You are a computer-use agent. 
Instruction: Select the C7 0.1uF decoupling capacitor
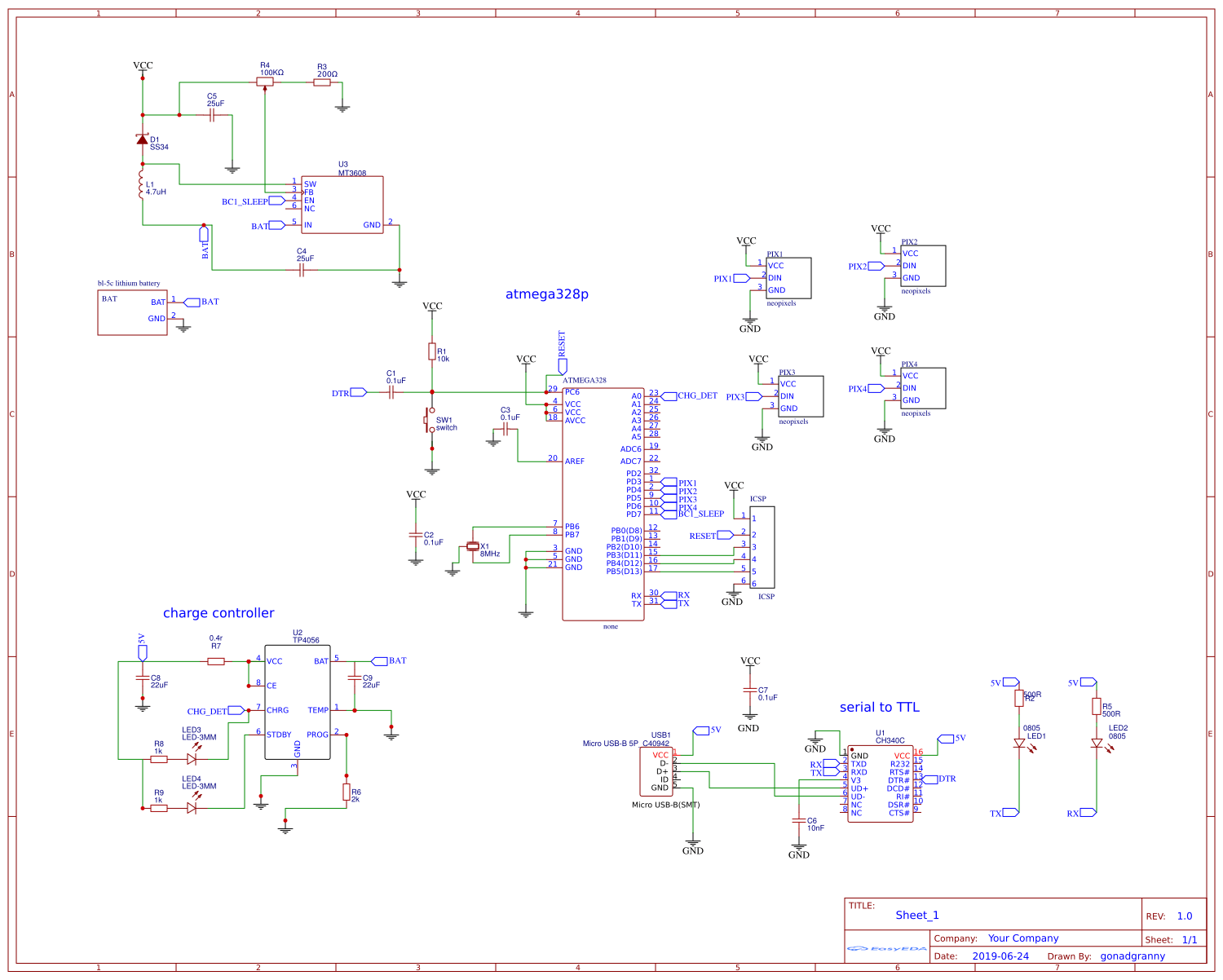[x=750, y=690]
